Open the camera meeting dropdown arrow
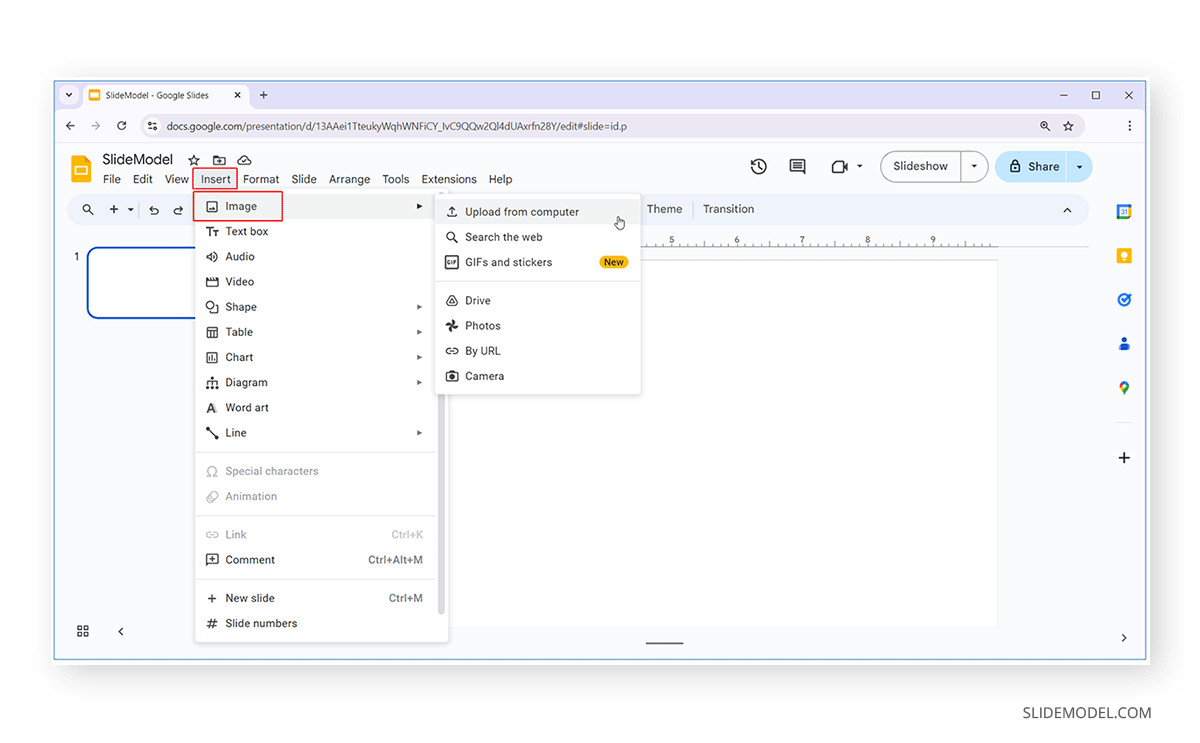 click(x=859, y=167)
